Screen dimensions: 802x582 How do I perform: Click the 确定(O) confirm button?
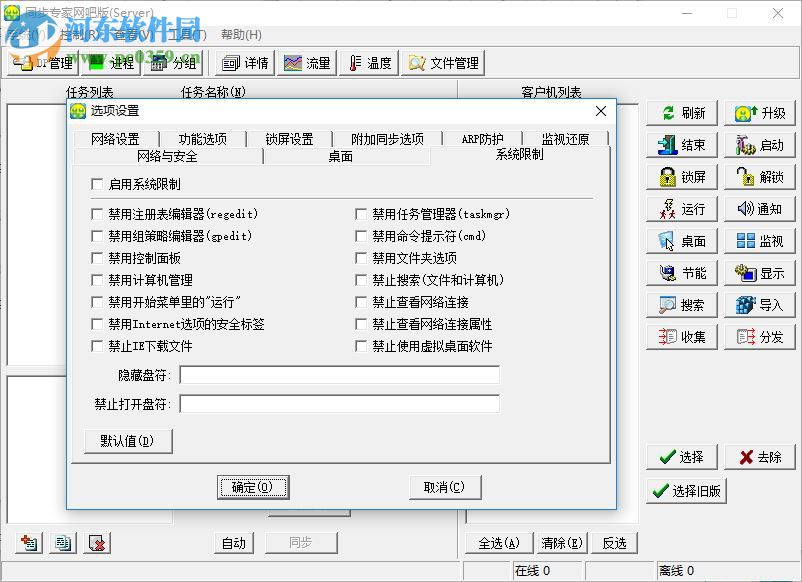click(253, 489)
